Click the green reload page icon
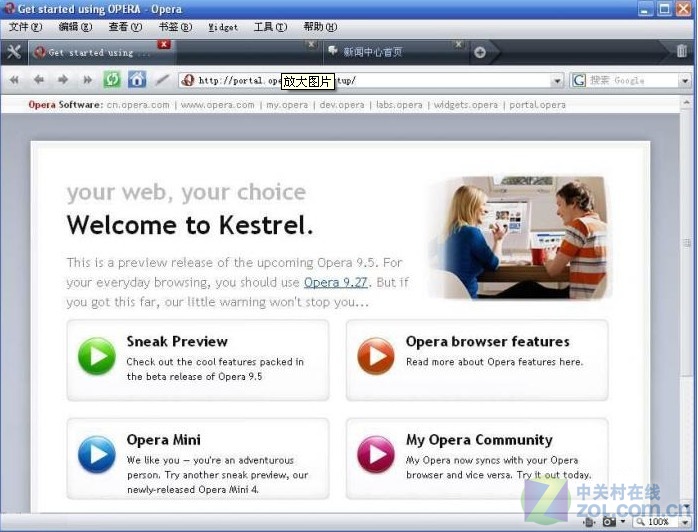Screen dimensions: 698x532 (112, 80)
